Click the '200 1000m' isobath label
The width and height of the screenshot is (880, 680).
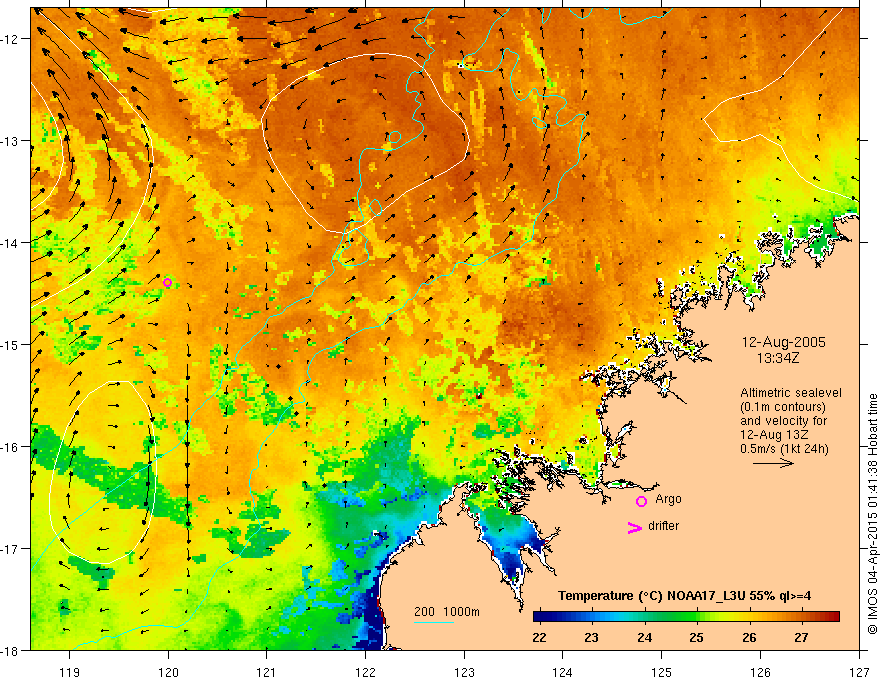[447, 612]
